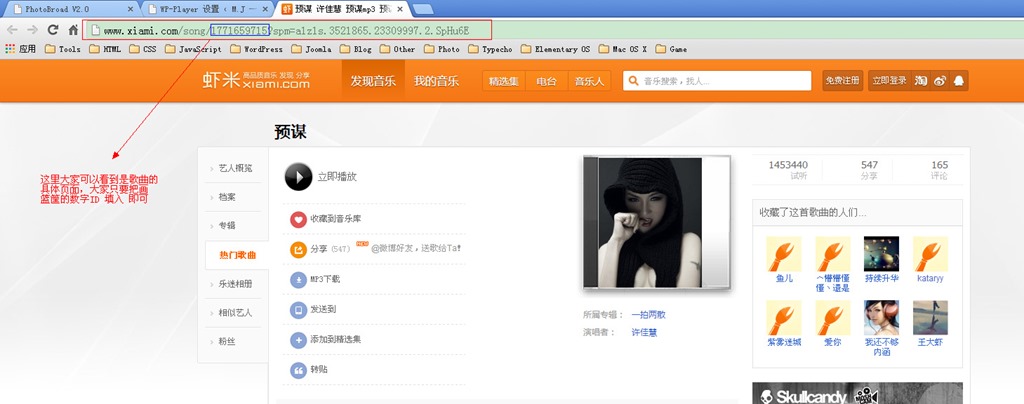
Task: Open the Tools bookmark folder
Action: click(x=63, y=49)
